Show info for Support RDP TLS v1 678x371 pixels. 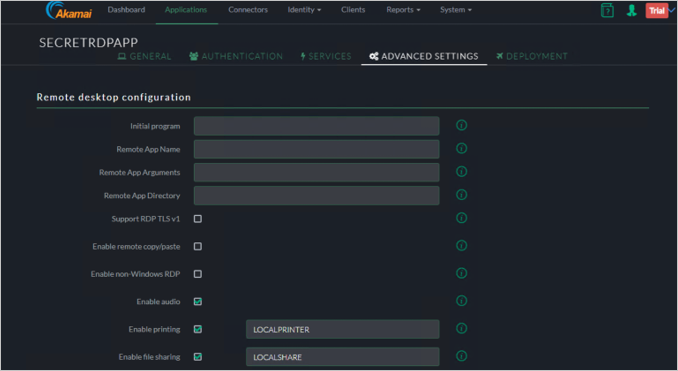click(461, 218)
